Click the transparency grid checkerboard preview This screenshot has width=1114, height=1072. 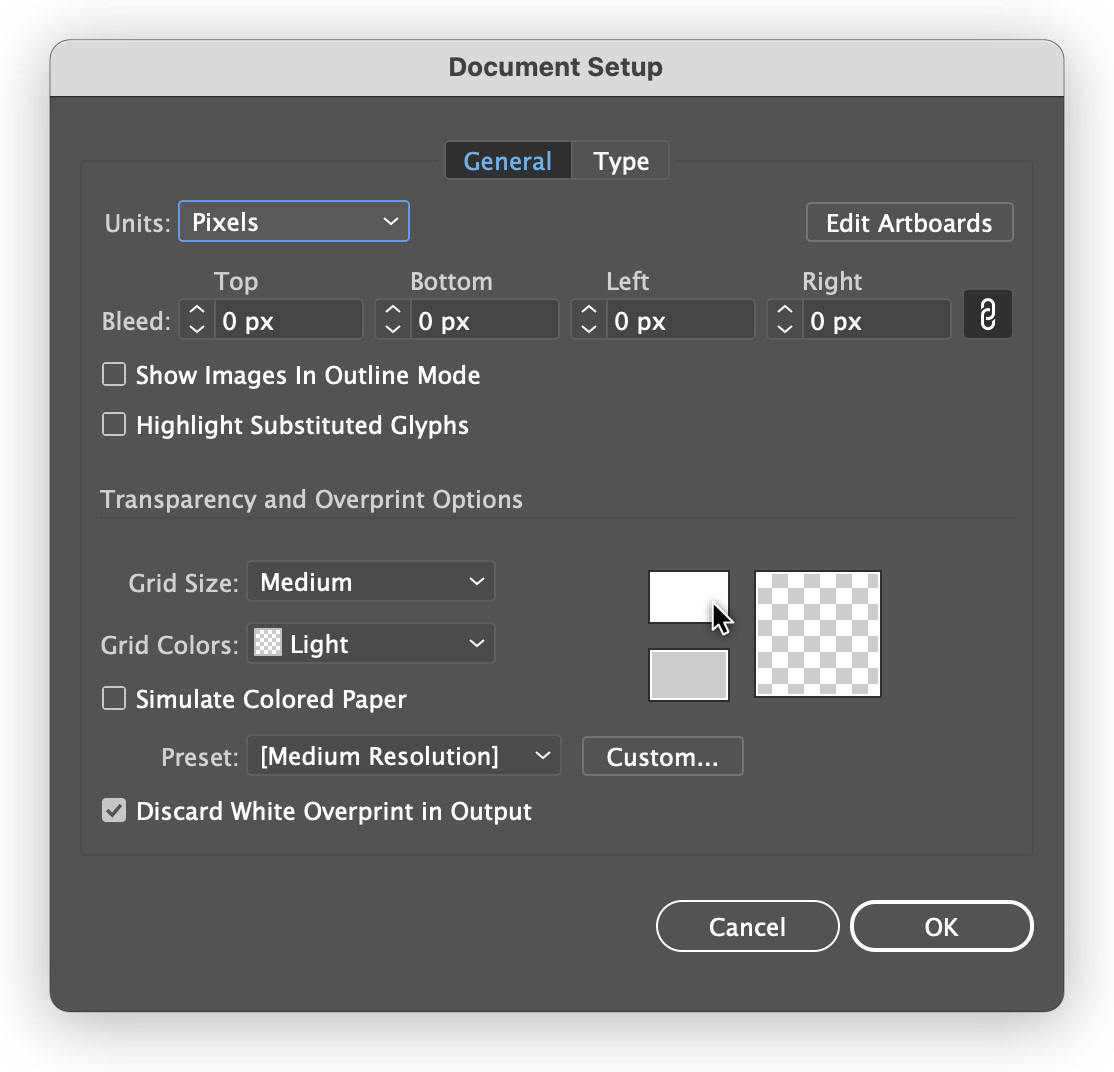coord(818,634)
